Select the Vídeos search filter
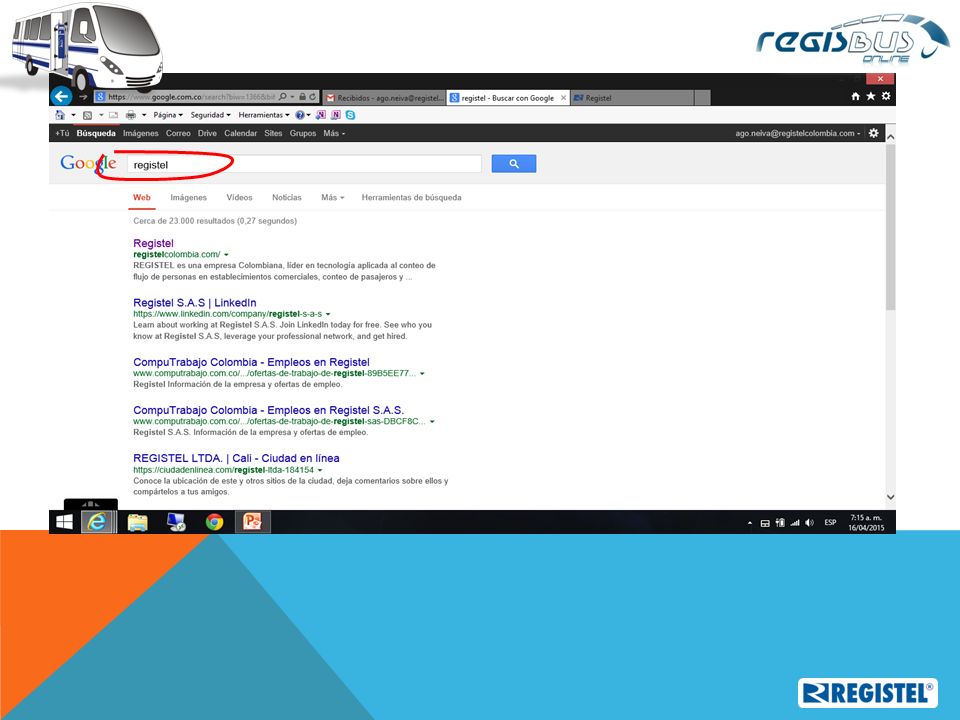 [x=239, y=198]
